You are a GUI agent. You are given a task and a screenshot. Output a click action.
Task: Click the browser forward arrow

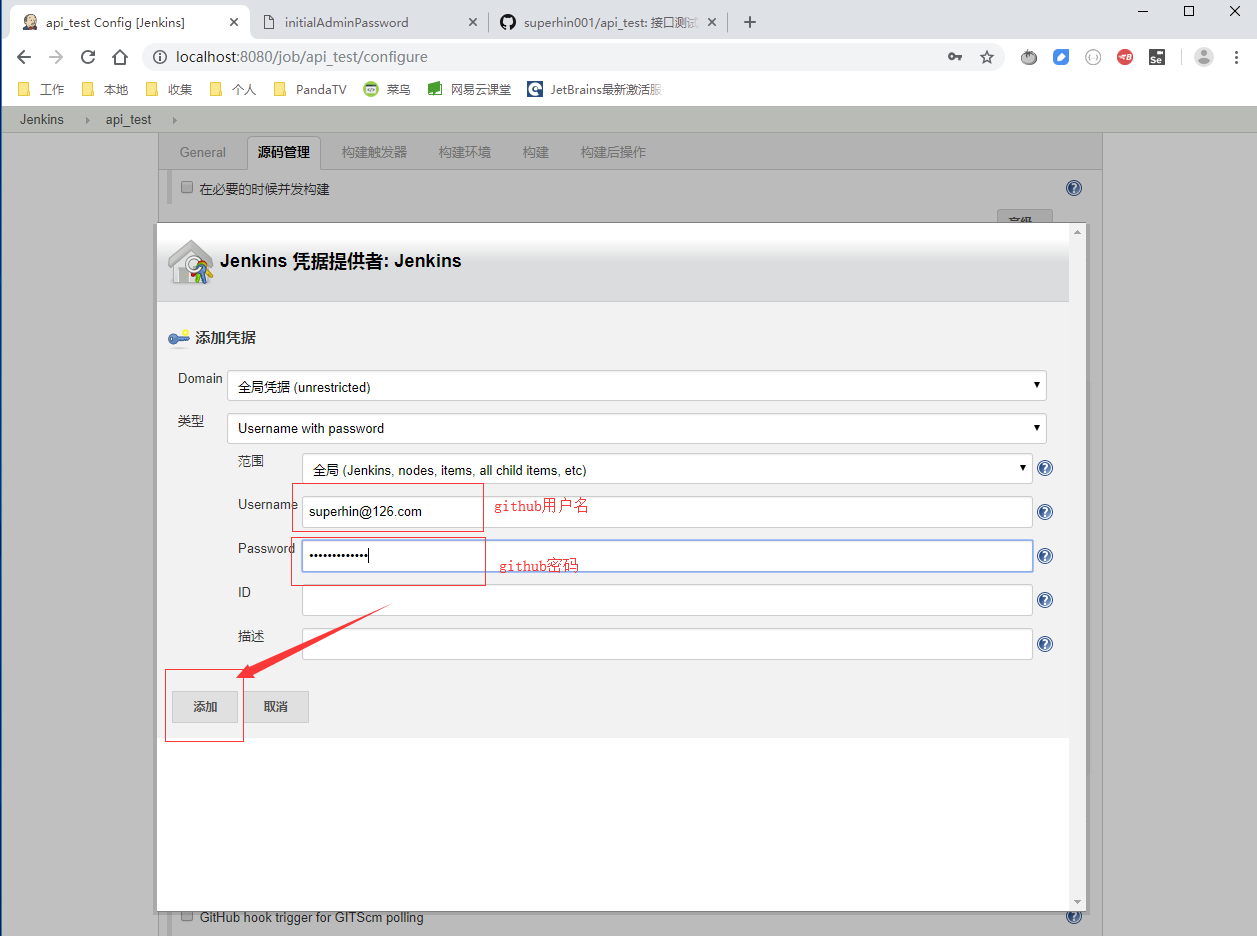(x=56, y=57)
